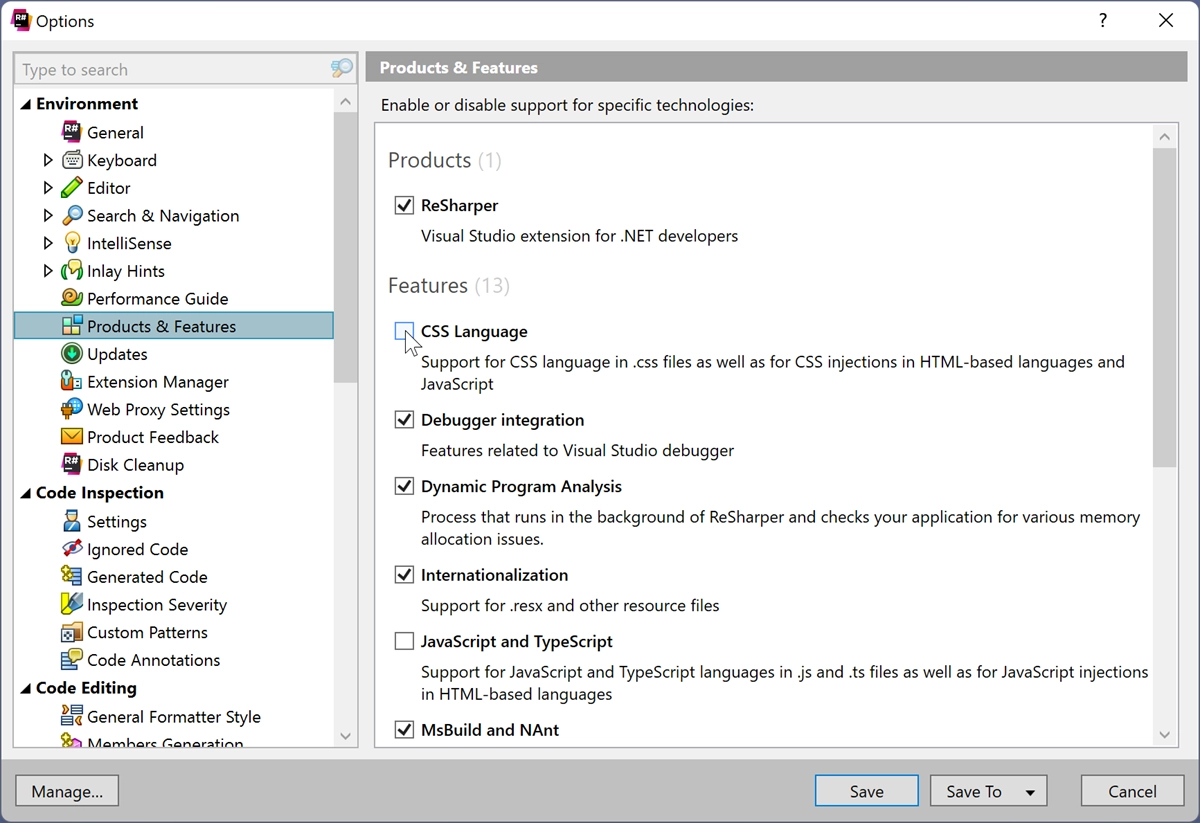Open the Custom Patterns page
The width and height of the screenshot is (1200, 823).
[x=147, y=632]
